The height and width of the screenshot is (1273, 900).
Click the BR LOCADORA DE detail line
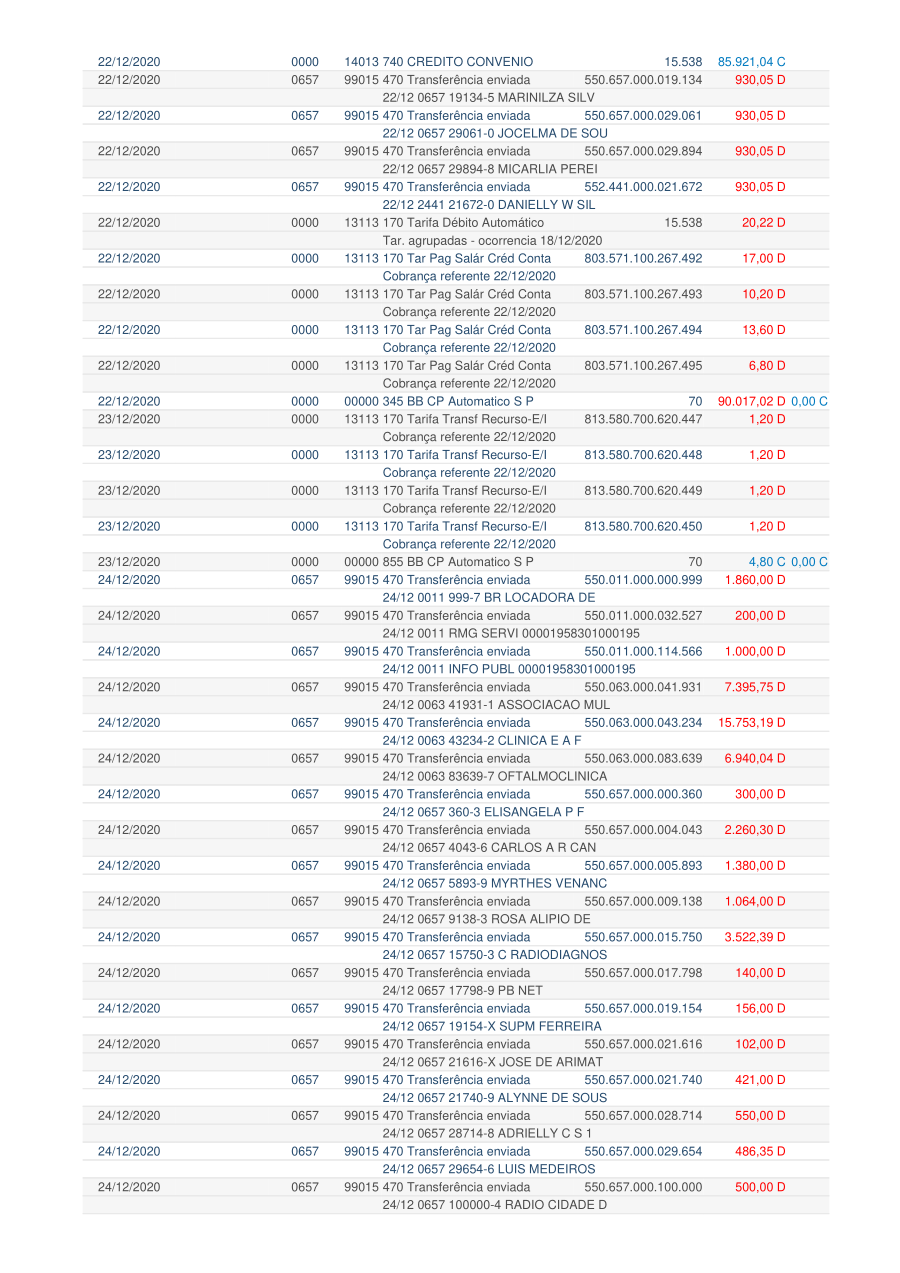(489, 598)
